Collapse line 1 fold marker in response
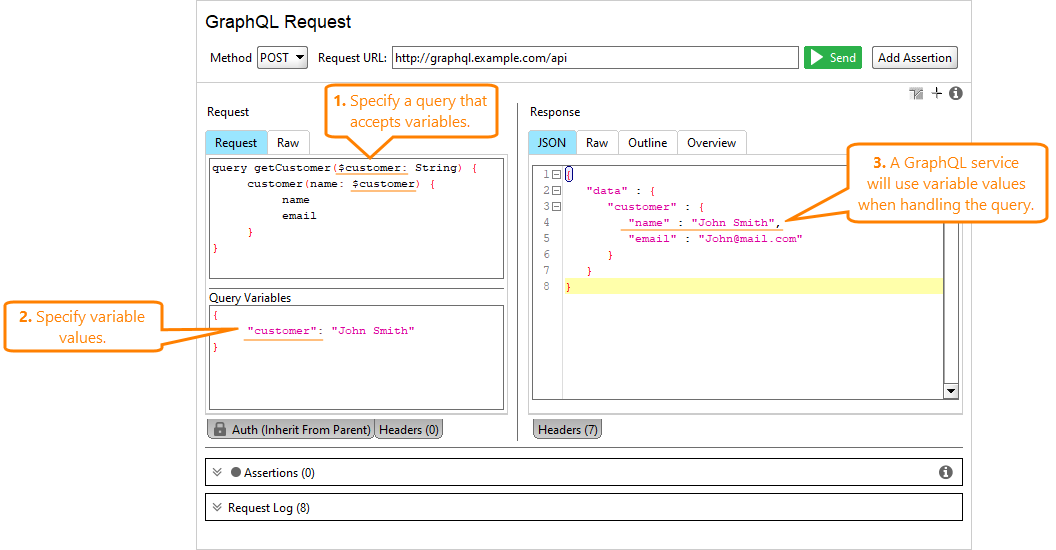 (556, 174)
